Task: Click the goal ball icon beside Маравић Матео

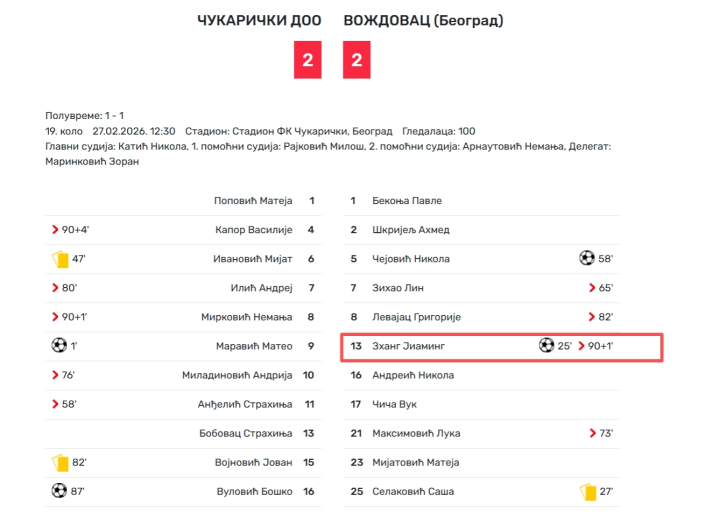Action: (58, 346)
